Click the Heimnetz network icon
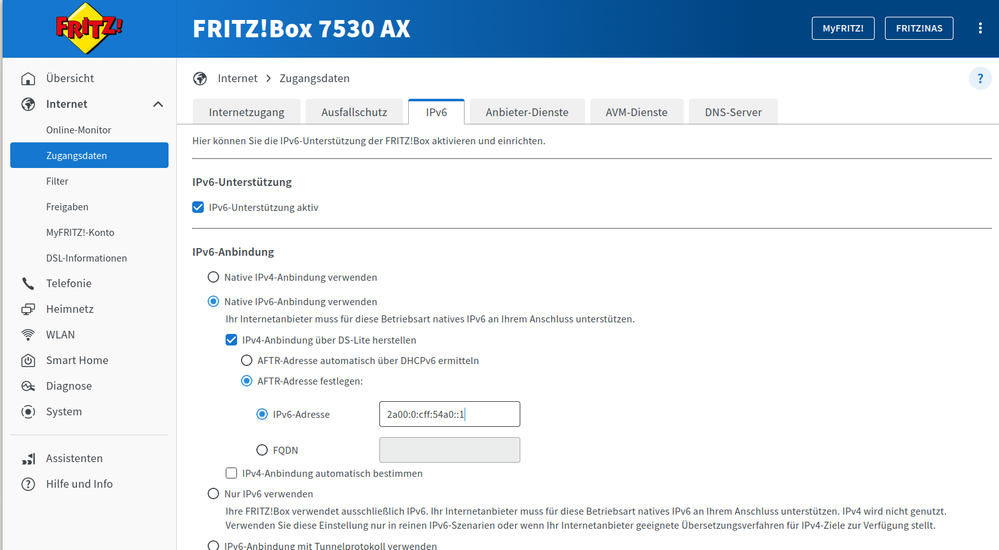 pos(28,309)
